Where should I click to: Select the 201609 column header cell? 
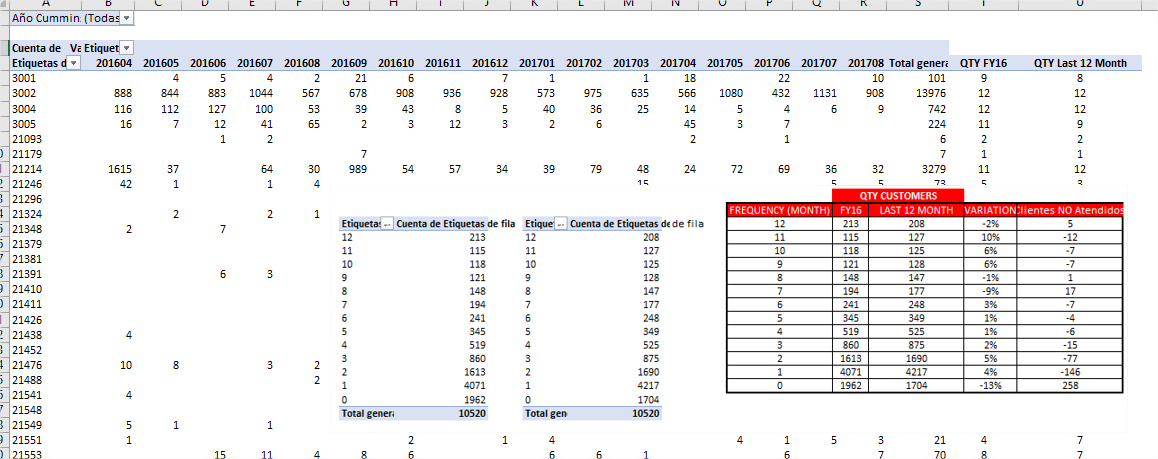pos(349,63)
